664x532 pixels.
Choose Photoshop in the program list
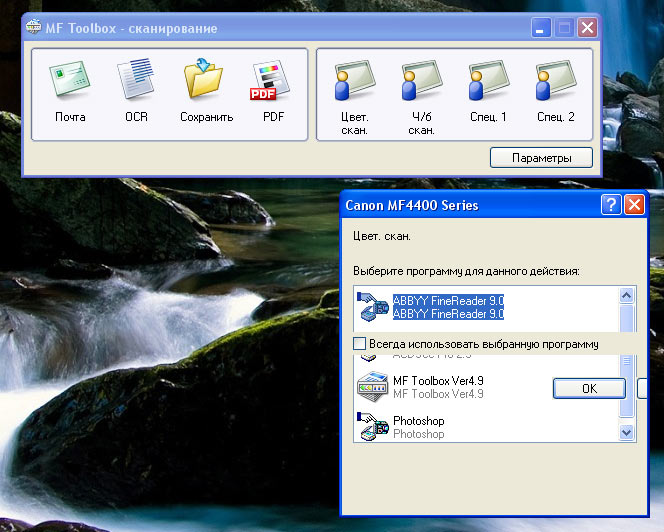click(418, 427)
